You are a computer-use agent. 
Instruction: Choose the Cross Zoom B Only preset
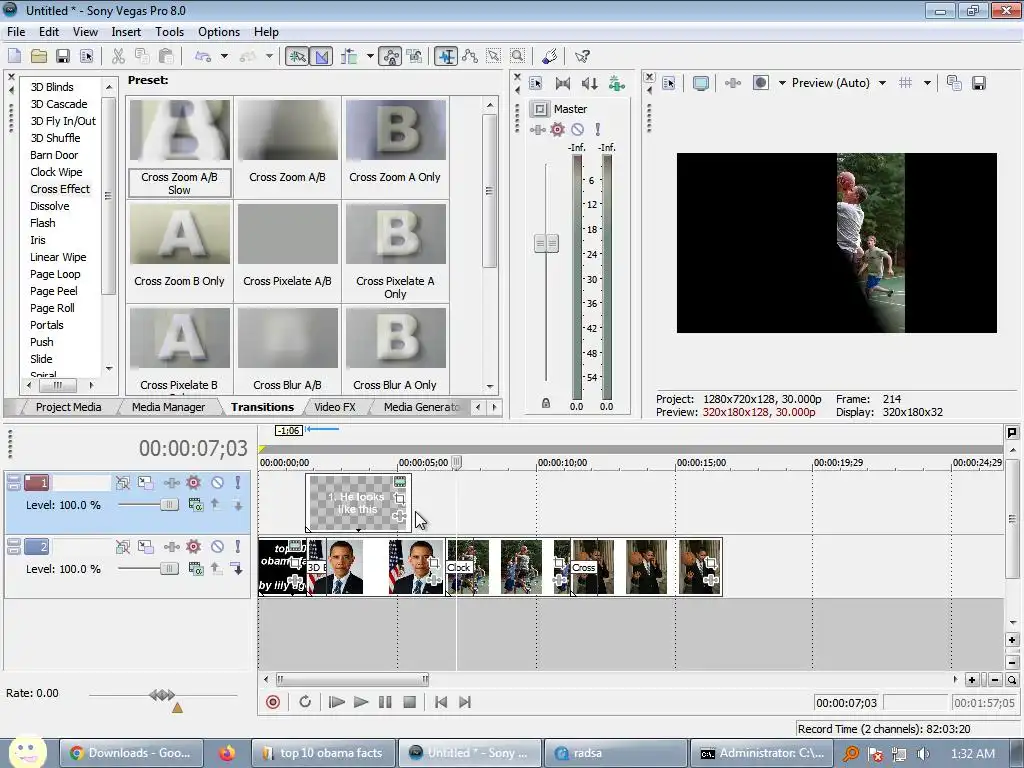pyautogui.click(x=180, y=252)
